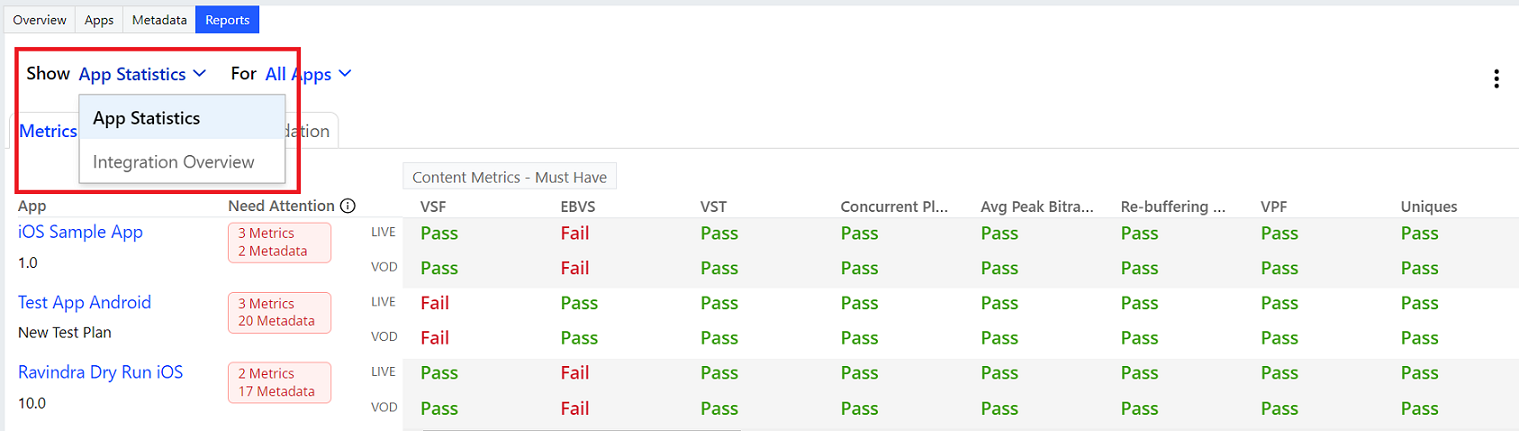The width and height of the screenshot is (1519, 431).
Task: Click iOS Sample App attention badge
Action: [x=279, y=242]
